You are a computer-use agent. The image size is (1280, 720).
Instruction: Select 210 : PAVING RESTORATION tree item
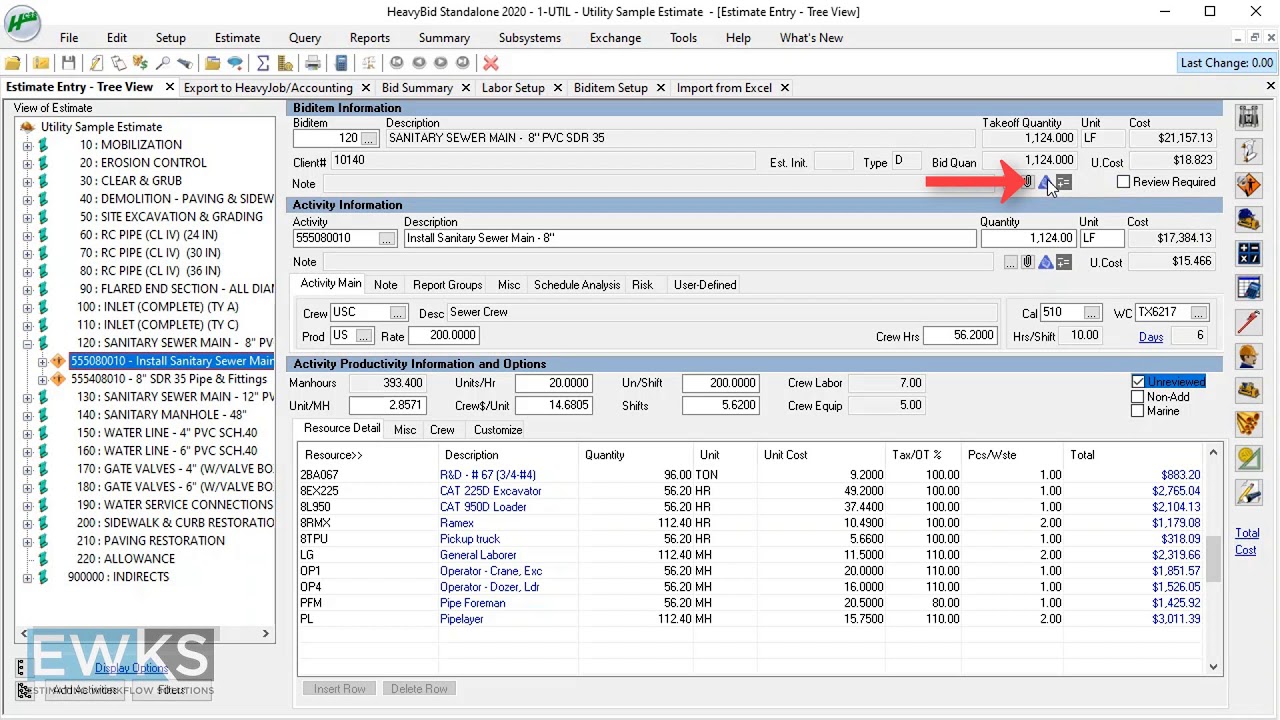coord(151,541)
